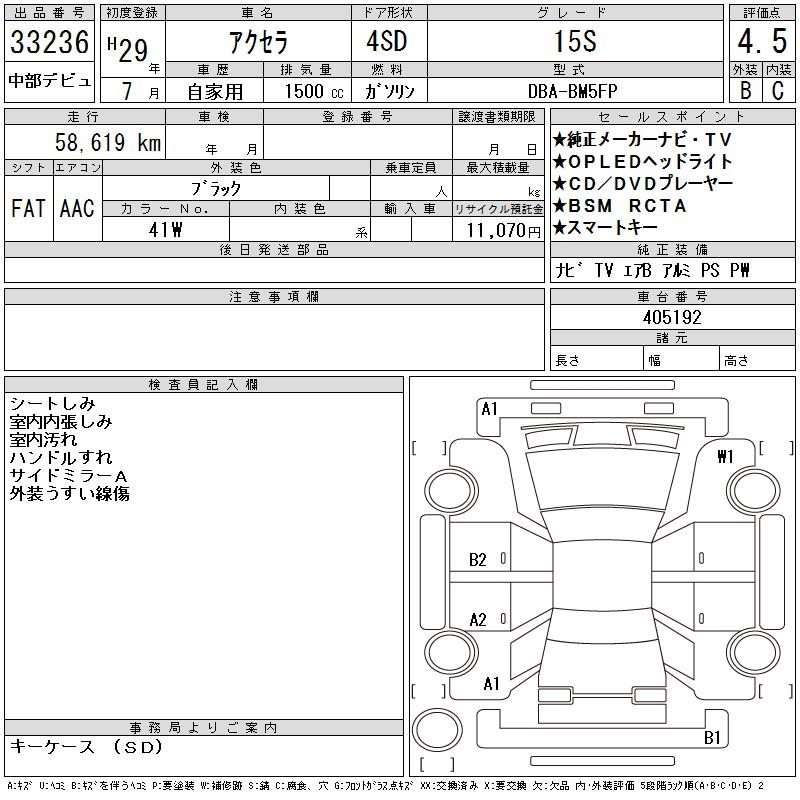The width and height of the screenshot is (800, 800).
Task: Click the air conditioner value AAC
Action: pyautogui.click(x=78, y=208)
